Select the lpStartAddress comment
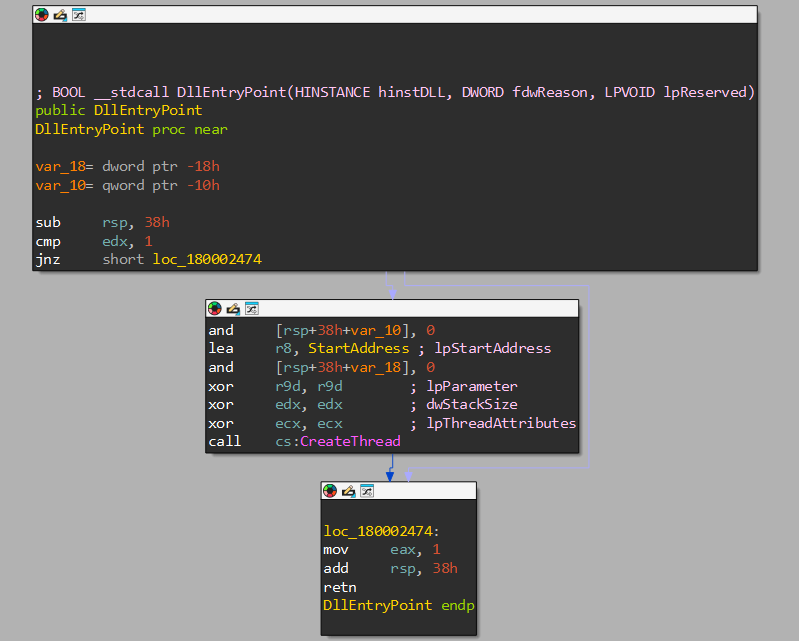 [x=485, y=349]
